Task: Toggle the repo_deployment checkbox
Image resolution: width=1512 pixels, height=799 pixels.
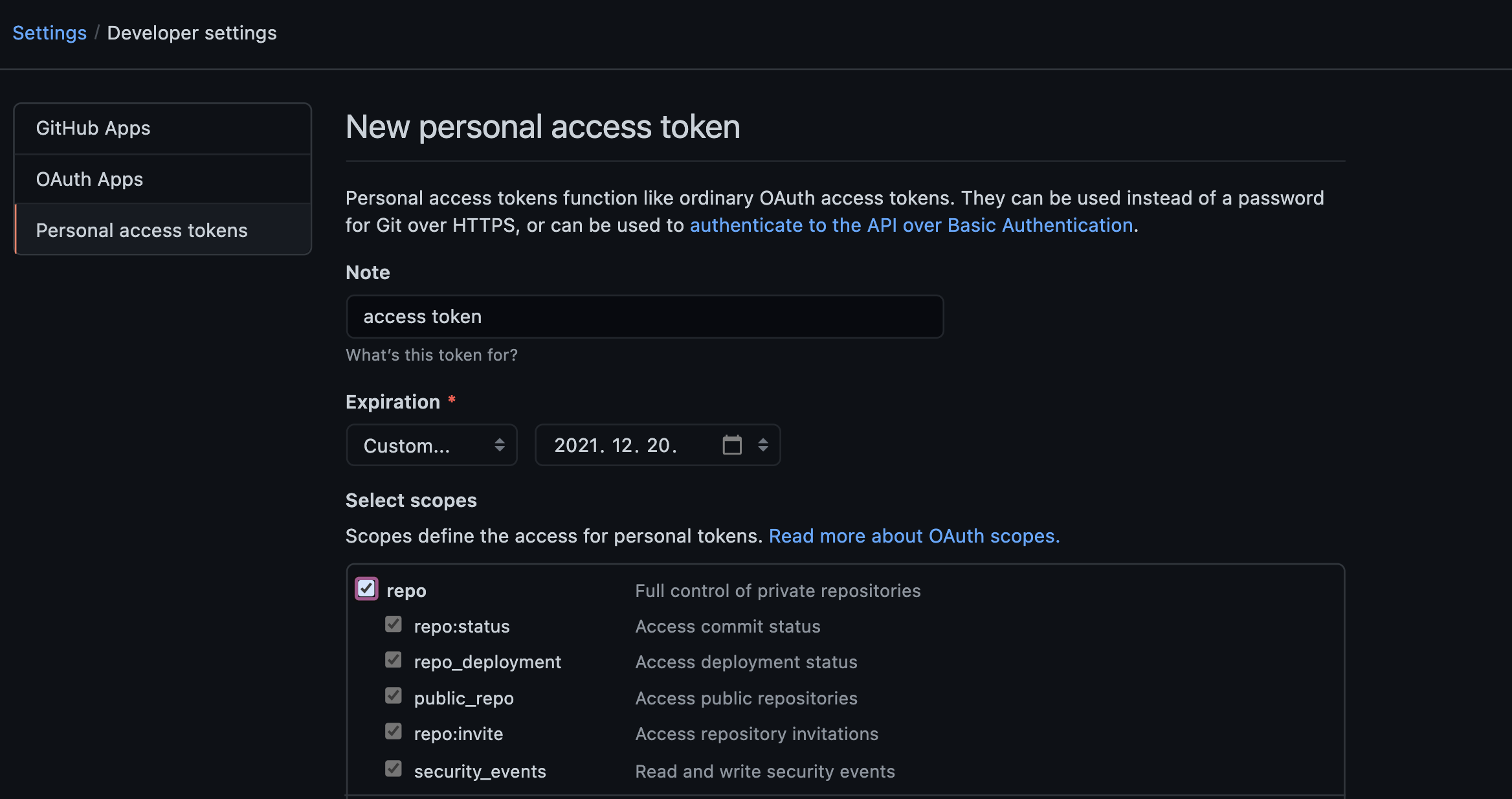Action: coord(394,660)
